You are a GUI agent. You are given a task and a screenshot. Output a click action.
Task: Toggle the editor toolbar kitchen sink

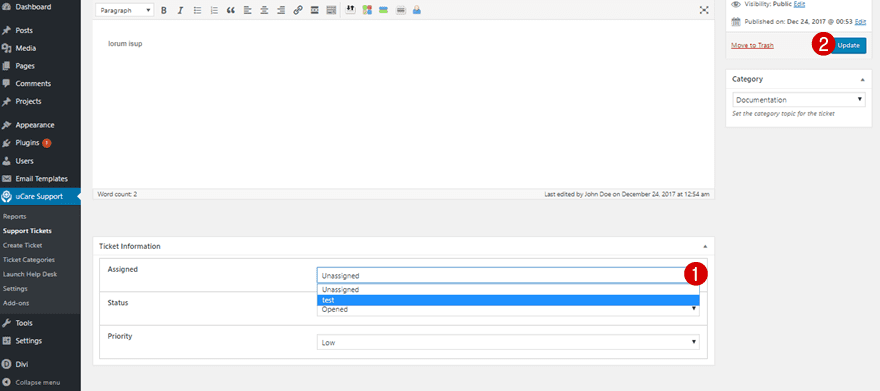[x=331, y=10]
